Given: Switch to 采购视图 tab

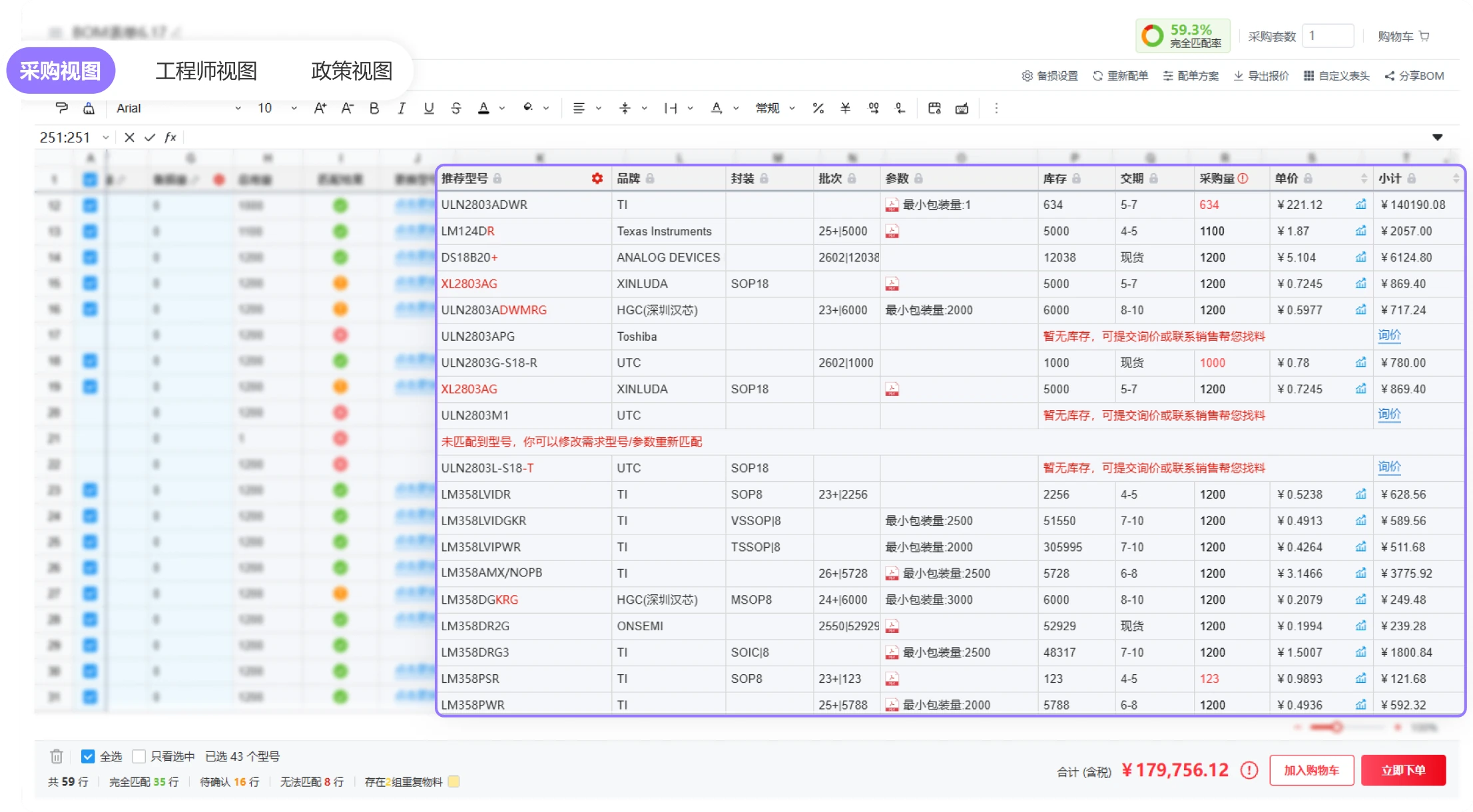Looking at the screenshot, I should [61, 71].
